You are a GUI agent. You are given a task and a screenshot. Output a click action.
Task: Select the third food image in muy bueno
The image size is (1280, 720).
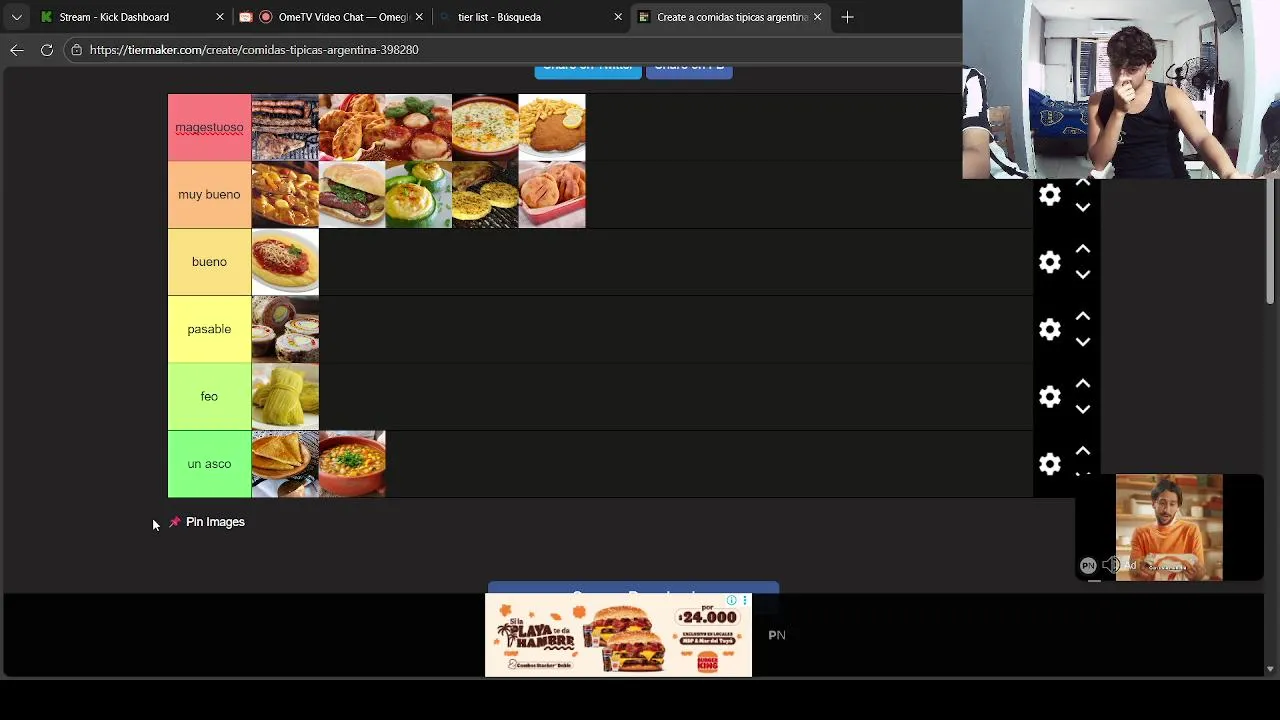click(x=418, y=195)
